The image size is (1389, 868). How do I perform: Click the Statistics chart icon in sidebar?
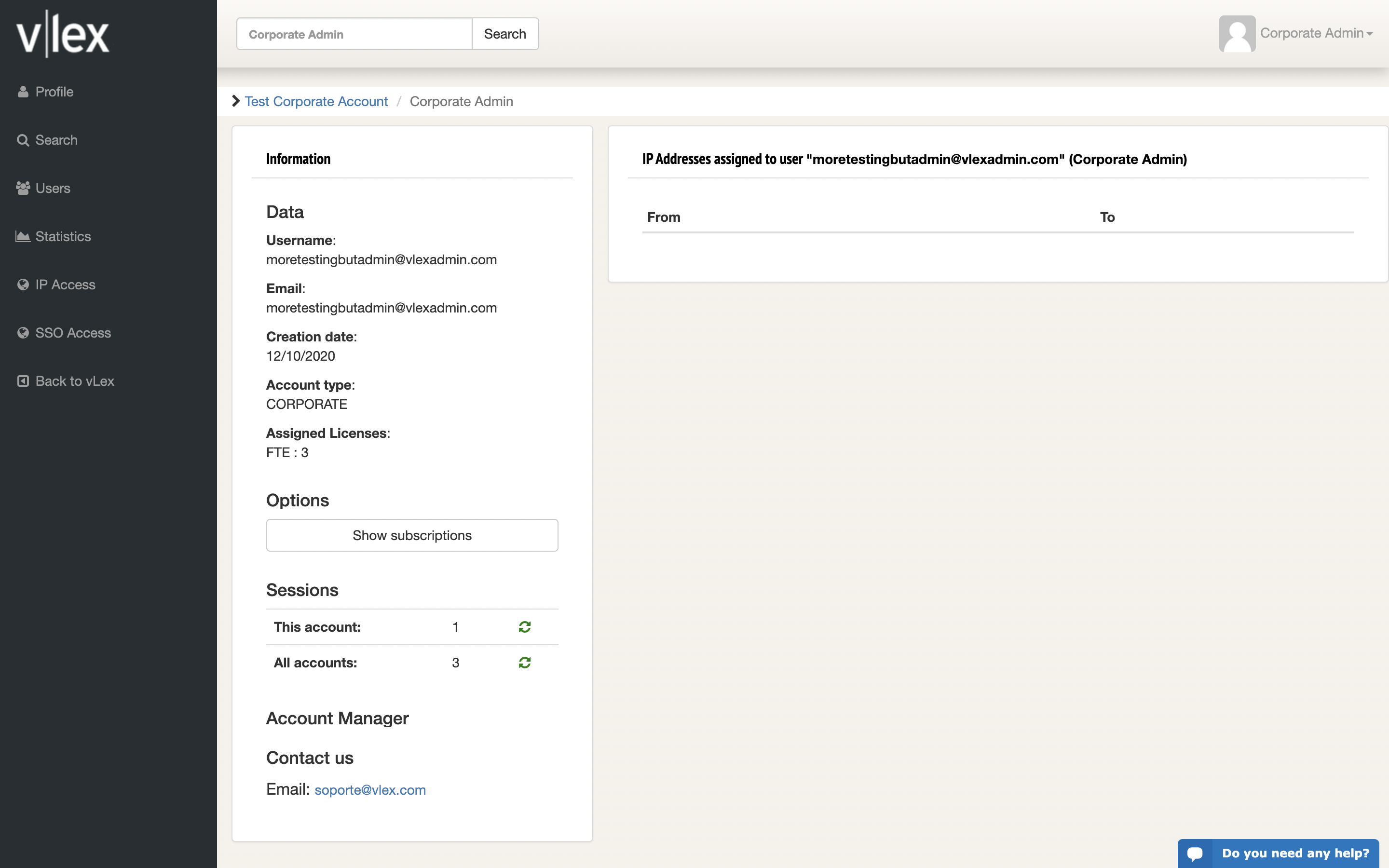23,236
